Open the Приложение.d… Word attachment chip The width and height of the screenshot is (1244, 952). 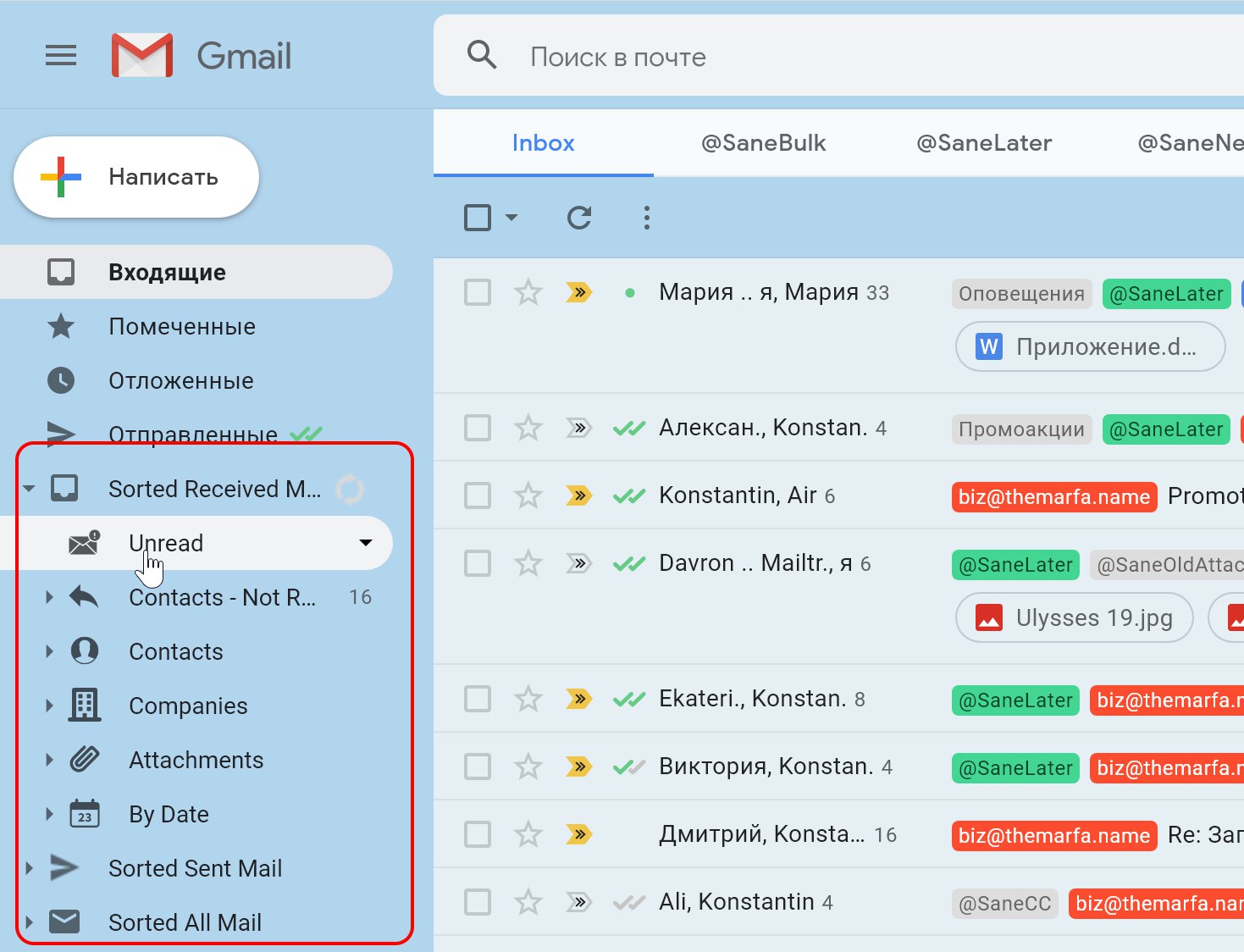[1091, 346]
